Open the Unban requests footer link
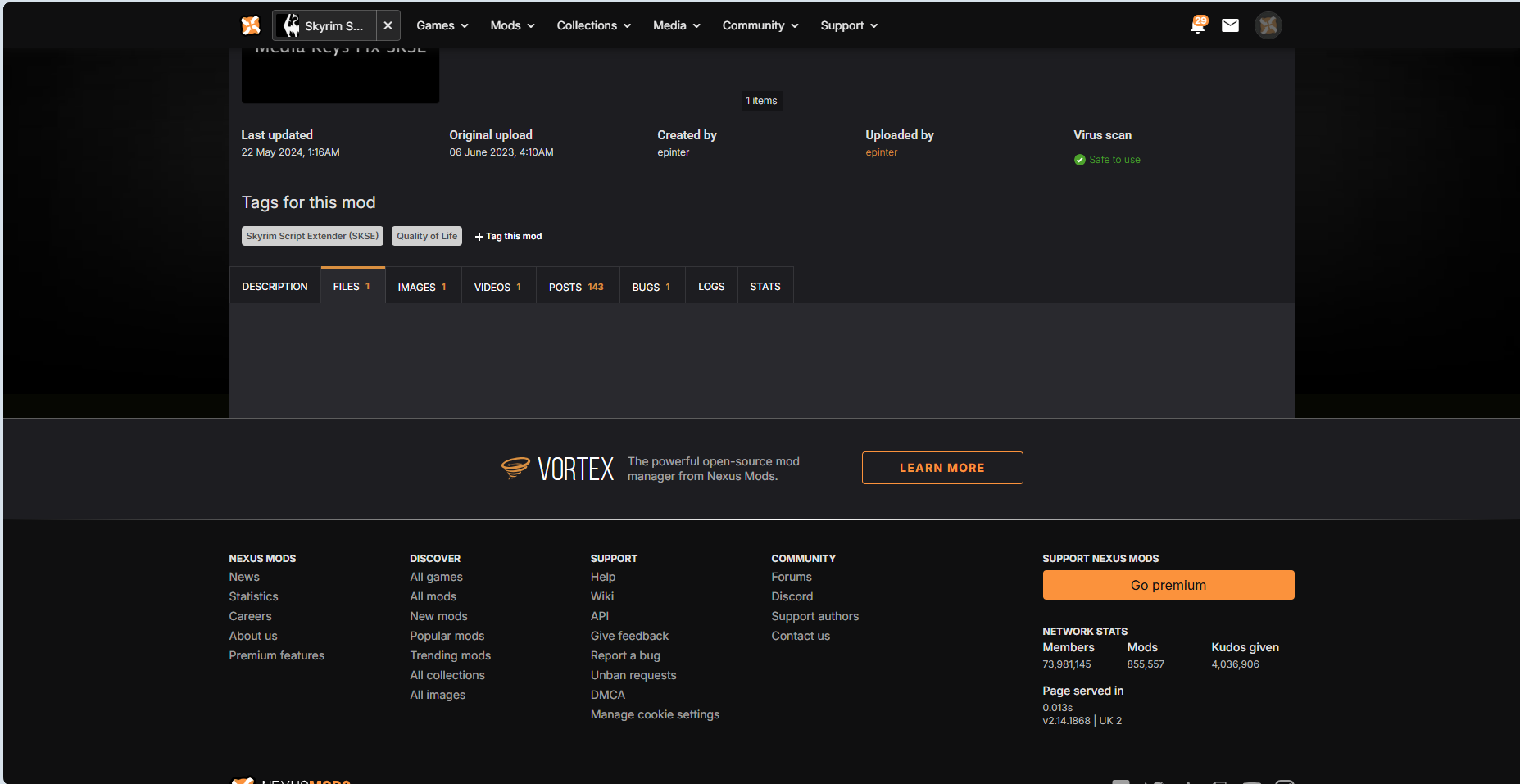Screen dimensions: 1520x784 [x=633, y=675]
